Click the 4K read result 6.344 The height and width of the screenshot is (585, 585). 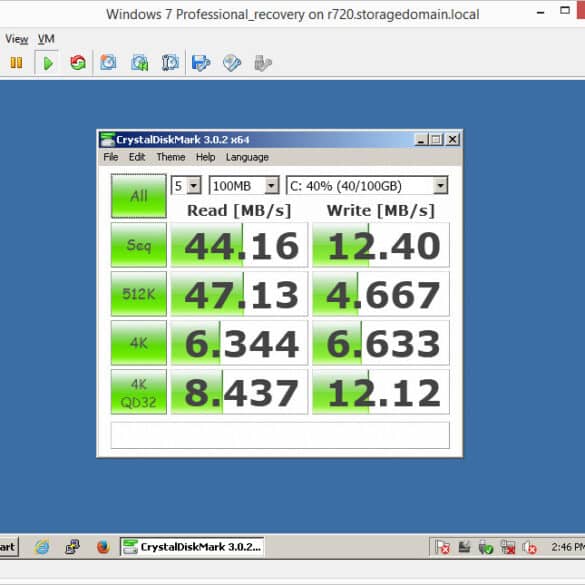tap(239, 343)
